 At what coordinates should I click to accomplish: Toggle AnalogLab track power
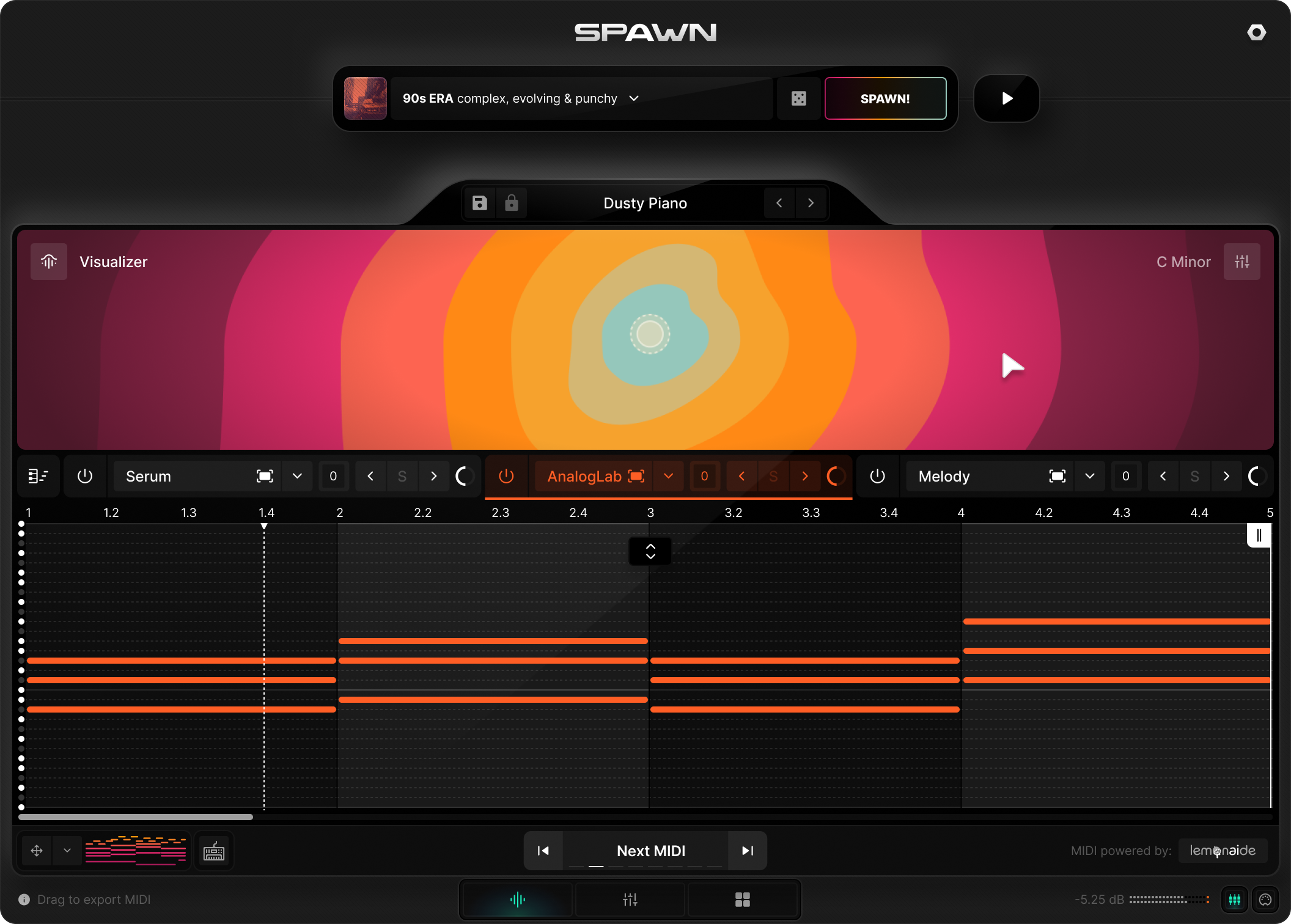506,476
